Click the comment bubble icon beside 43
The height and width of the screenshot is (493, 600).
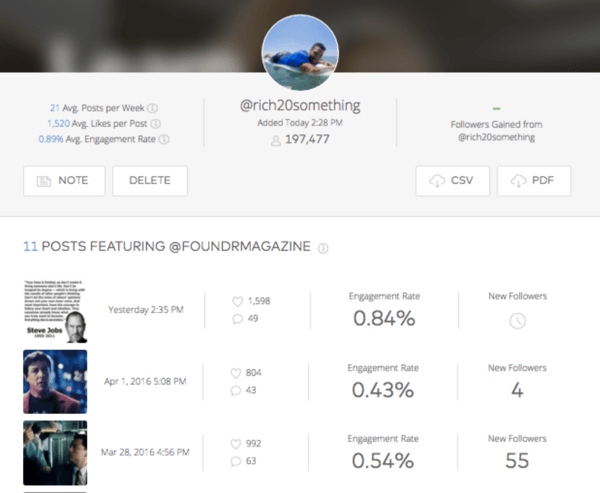[x=236, y=390]
